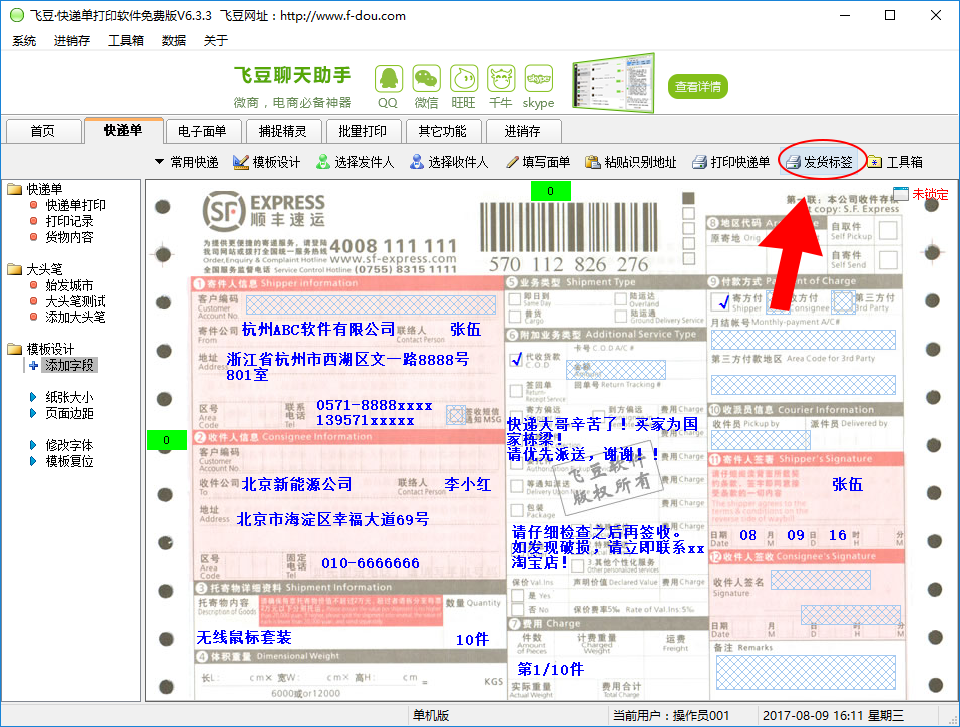Select recipient address 北京市海淀区幸福大道69号

coord(332,519)
